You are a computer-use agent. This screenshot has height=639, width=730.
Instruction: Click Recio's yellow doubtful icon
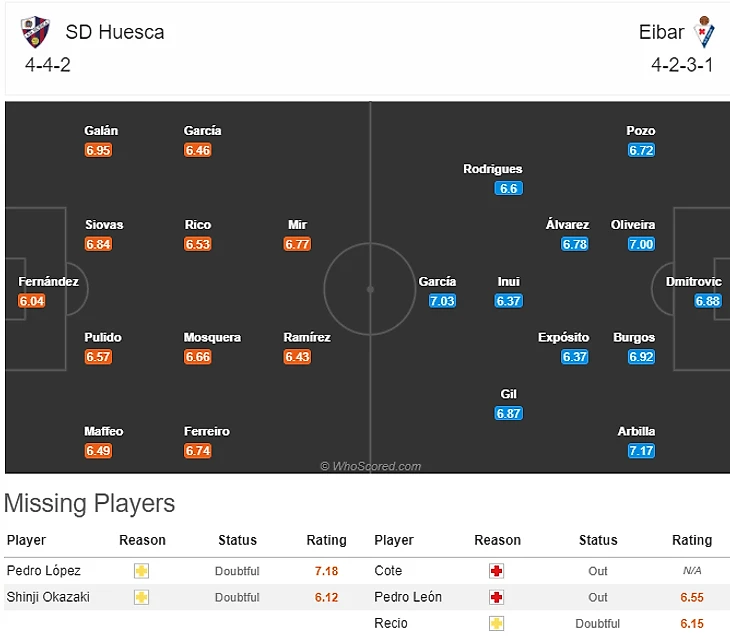[x=497, y=624]
